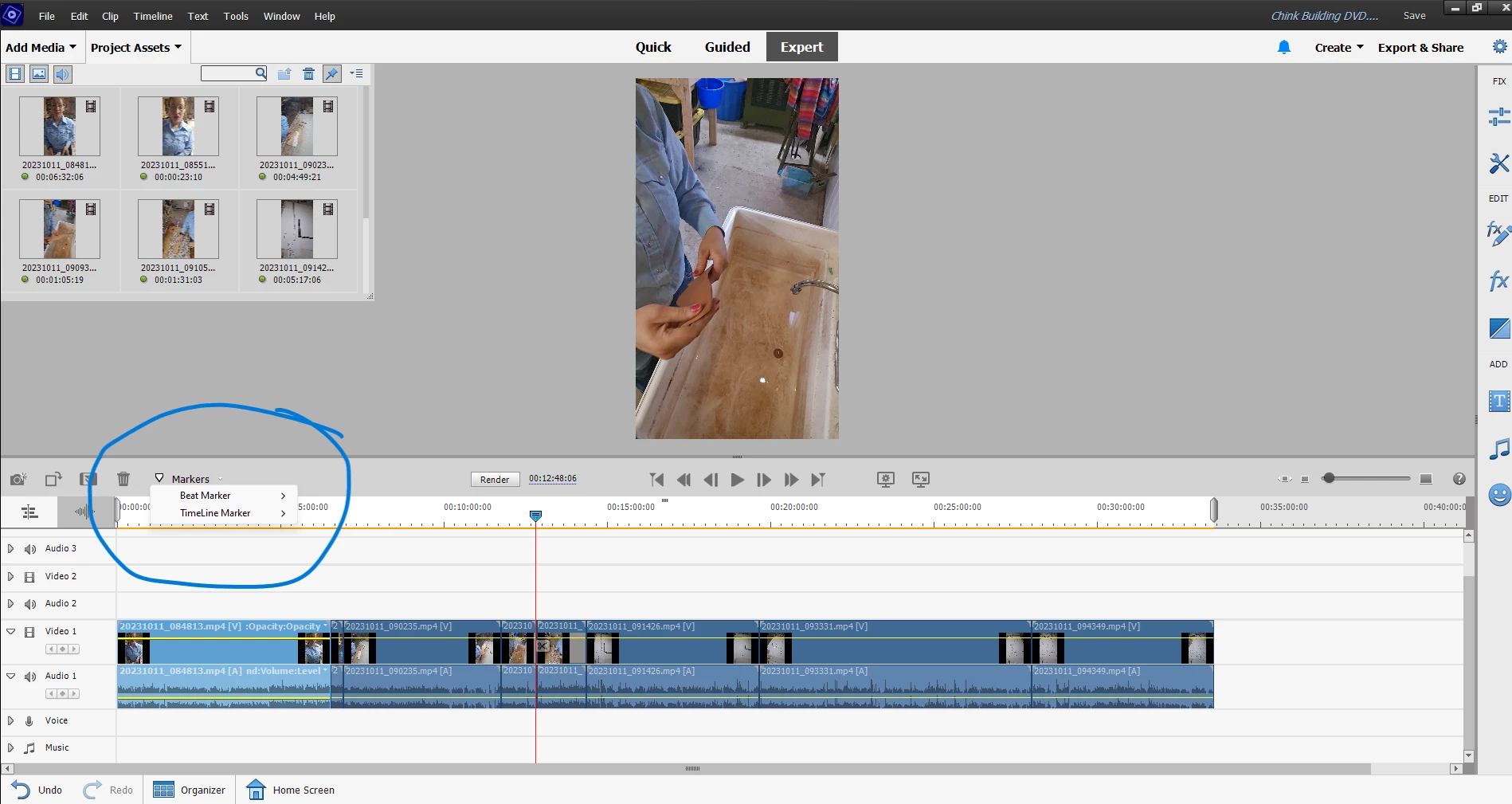Toggle video files filter in Project Assets
Viewport: 1512px width, 804px height.
click(x=15, y=74)
